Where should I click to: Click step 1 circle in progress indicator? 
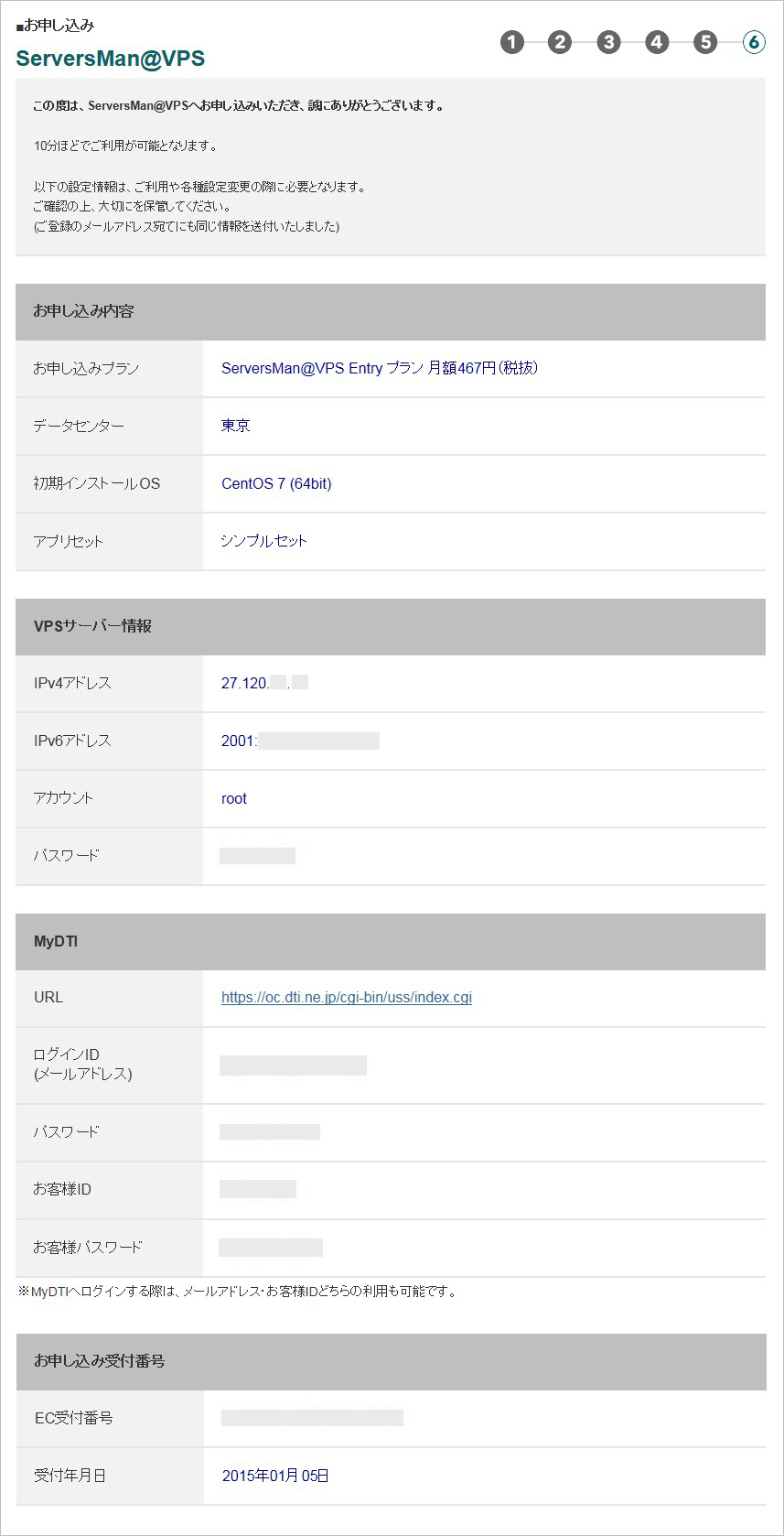512,42
